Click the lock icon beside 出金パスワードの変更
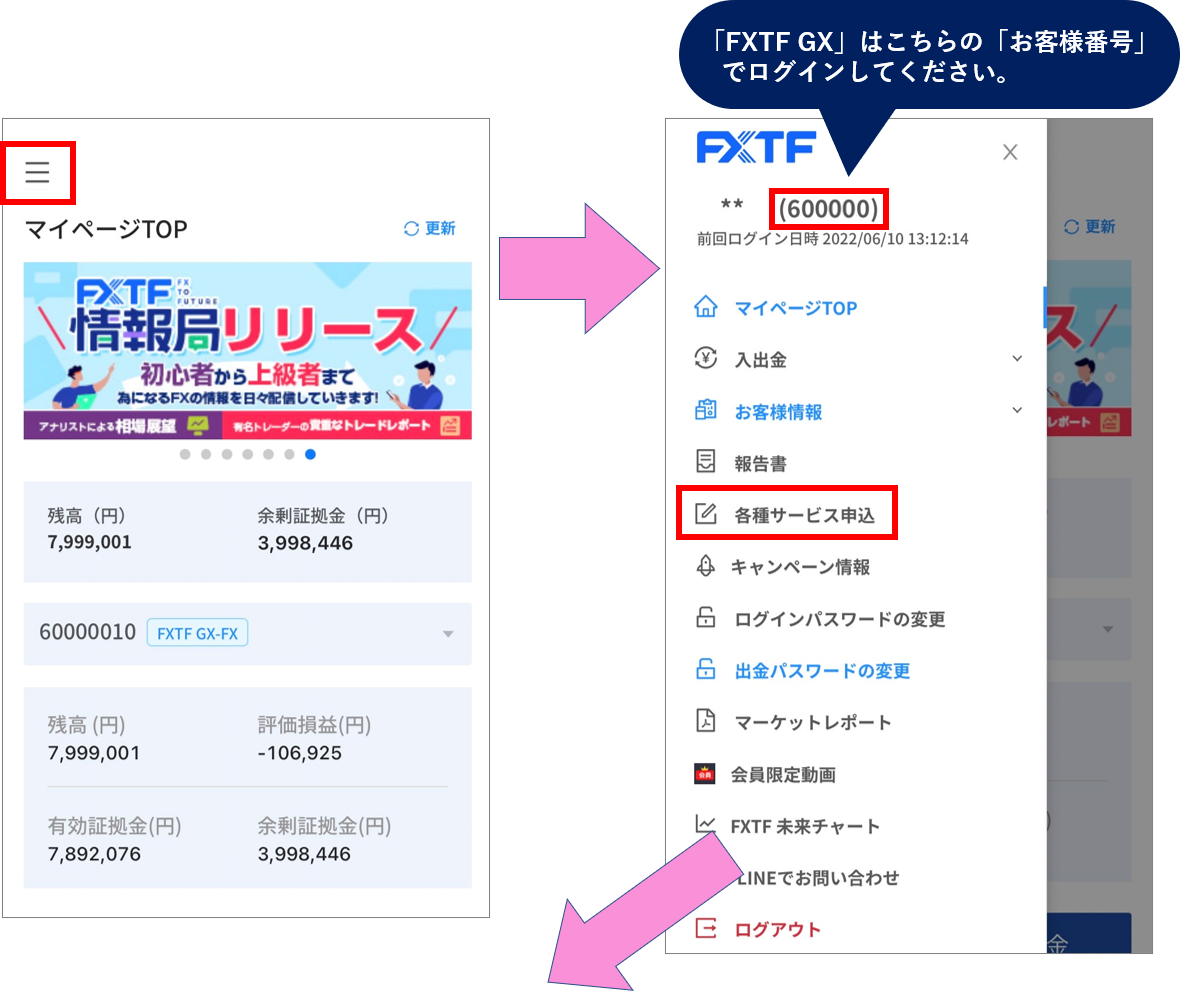 (706, 669)
